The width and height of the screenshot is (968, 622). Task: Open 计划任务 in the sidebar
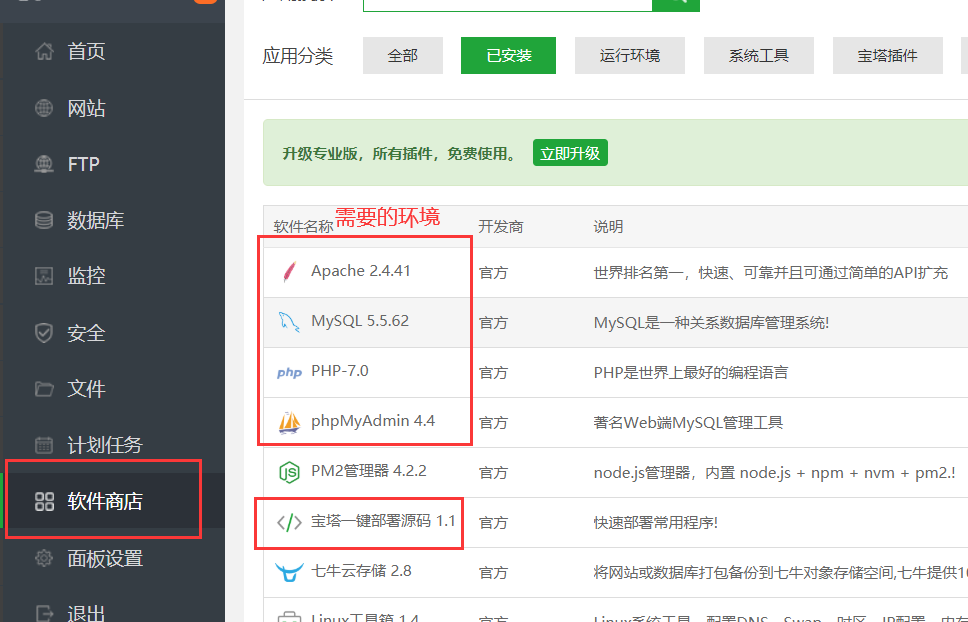click(105, 445)
